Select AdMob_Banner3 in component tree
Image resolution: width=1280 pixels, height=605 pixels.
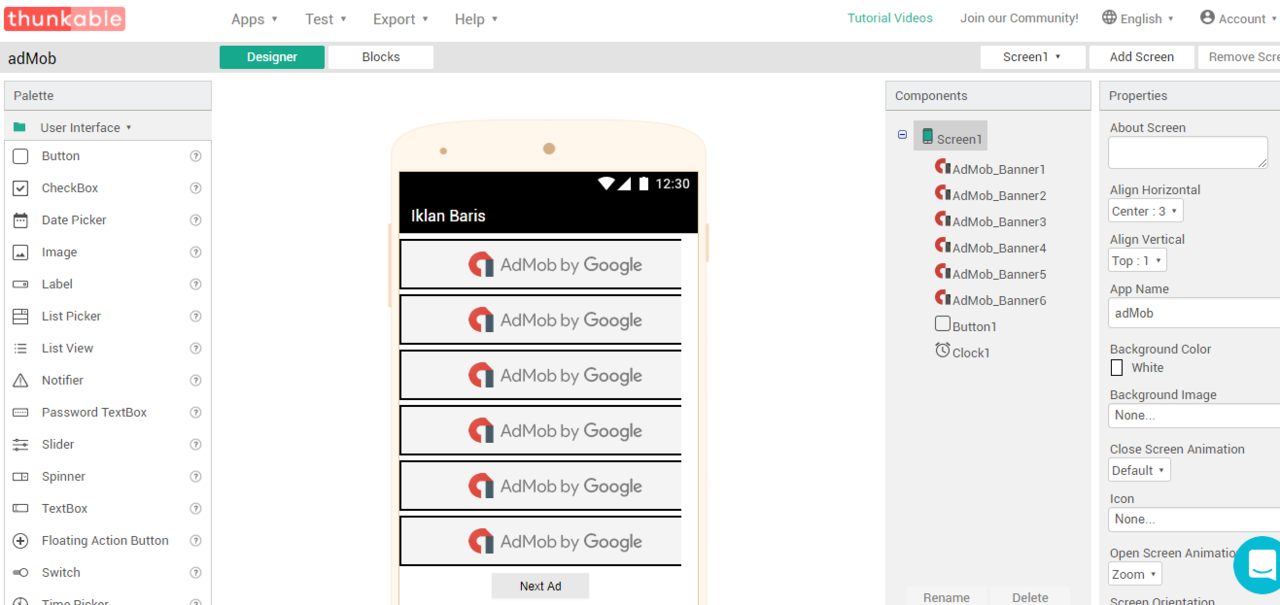point(991,220)
